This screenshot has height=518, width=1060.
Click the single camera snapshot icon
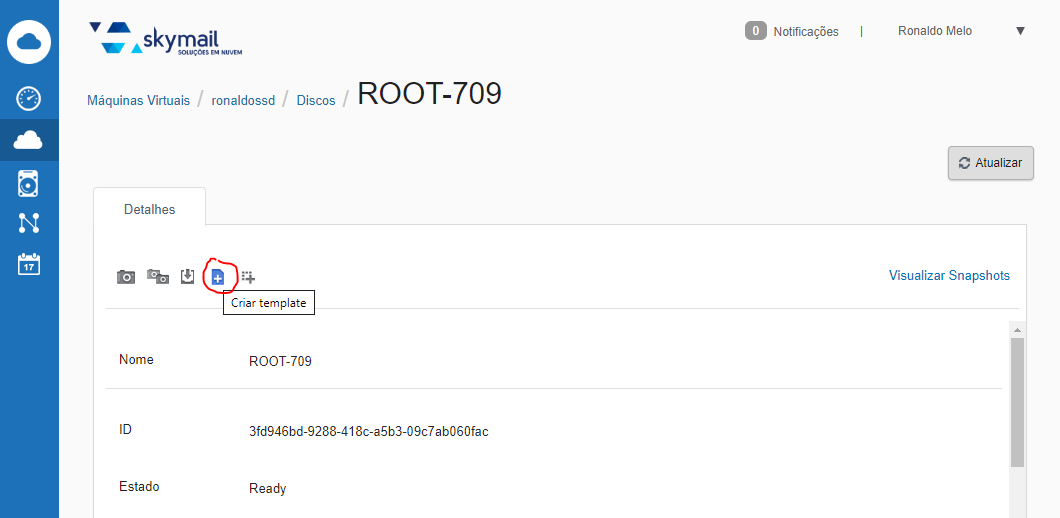tap(126, 277)
